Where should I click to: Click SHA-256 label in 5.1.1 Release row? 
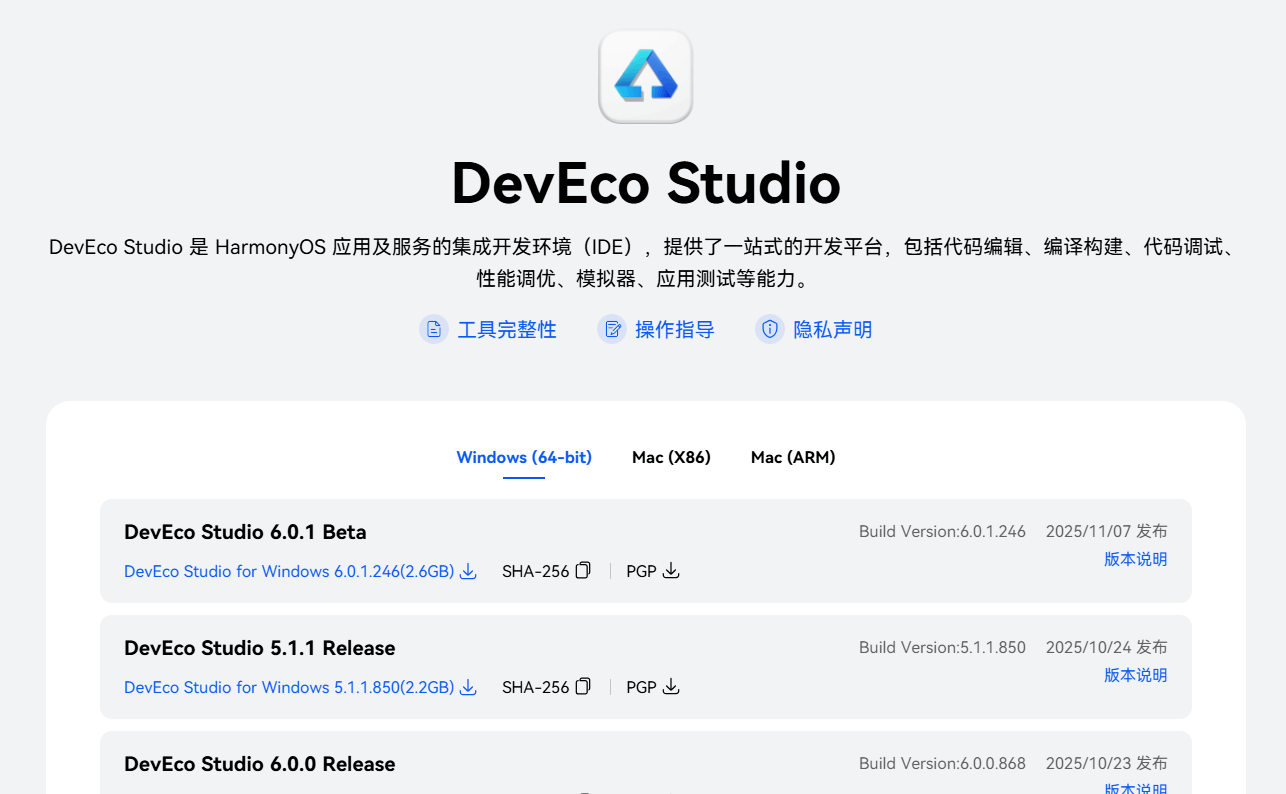click(x=535, y=687)
